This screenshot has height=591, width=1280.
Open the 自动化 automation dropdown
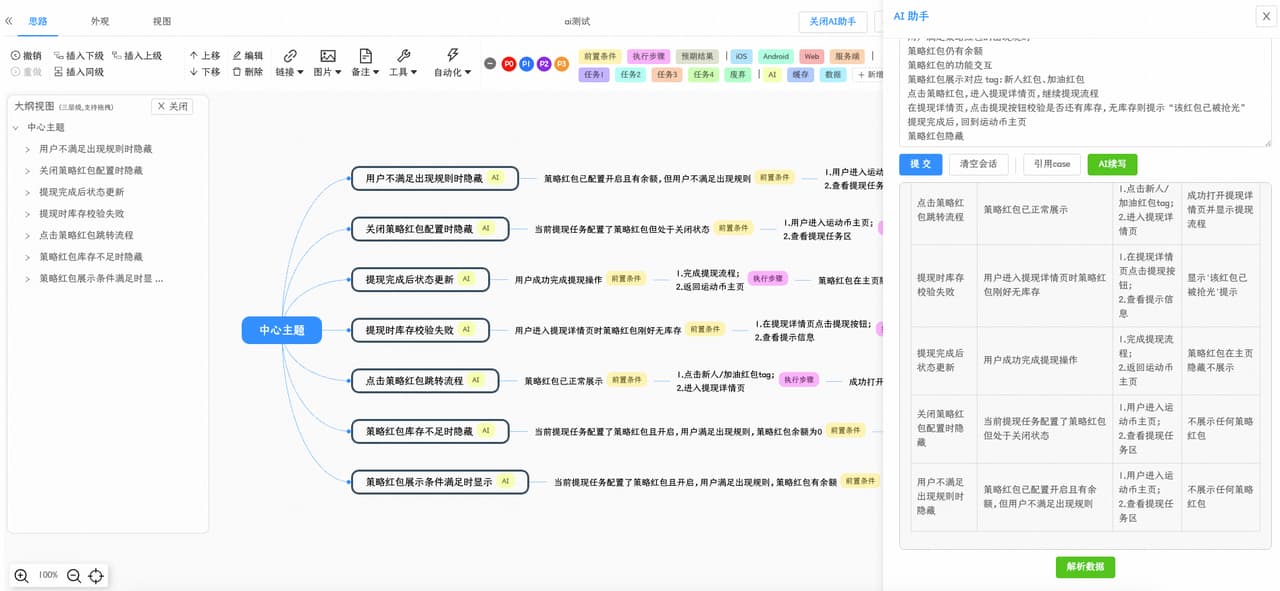tap(452, 62)
